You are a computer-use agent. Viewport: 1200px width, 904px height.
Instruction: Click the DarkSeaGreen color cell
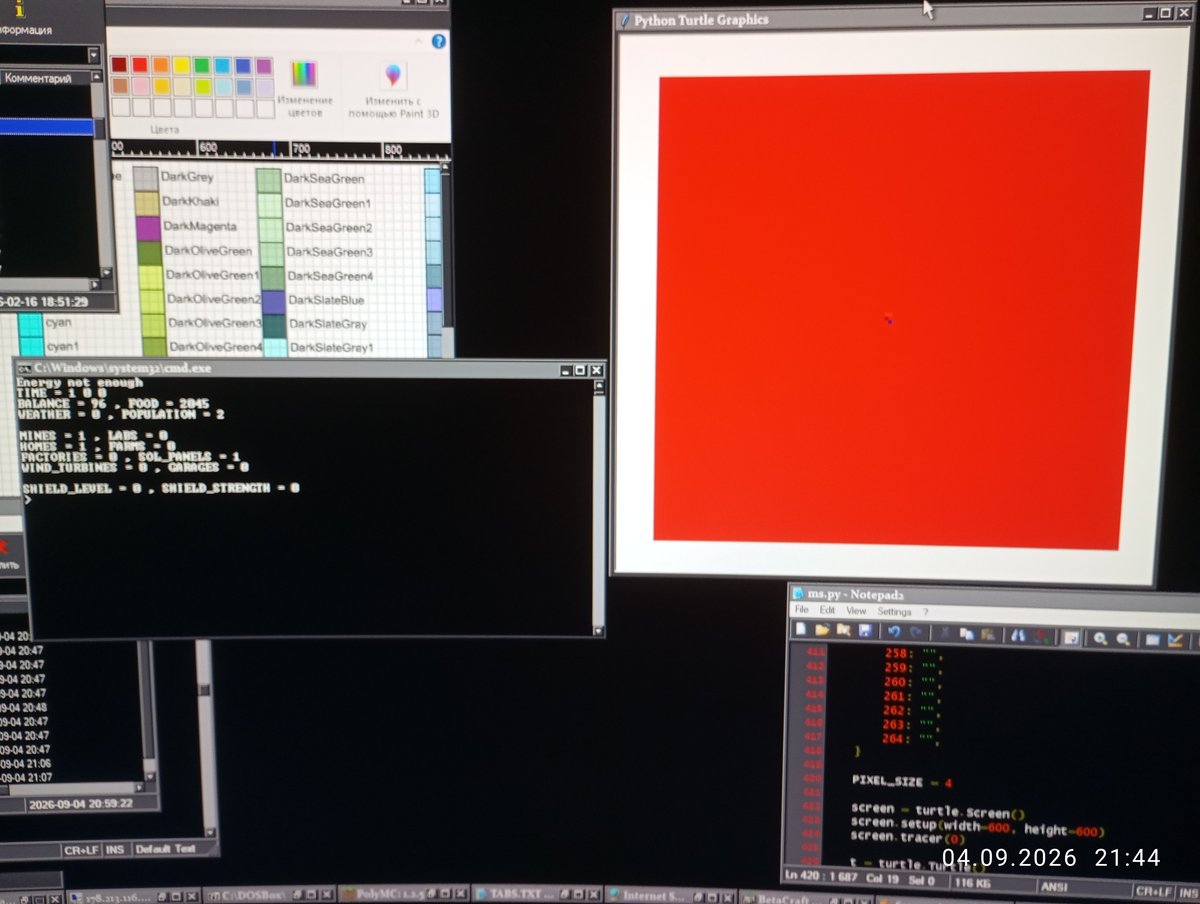coord(269,179)
